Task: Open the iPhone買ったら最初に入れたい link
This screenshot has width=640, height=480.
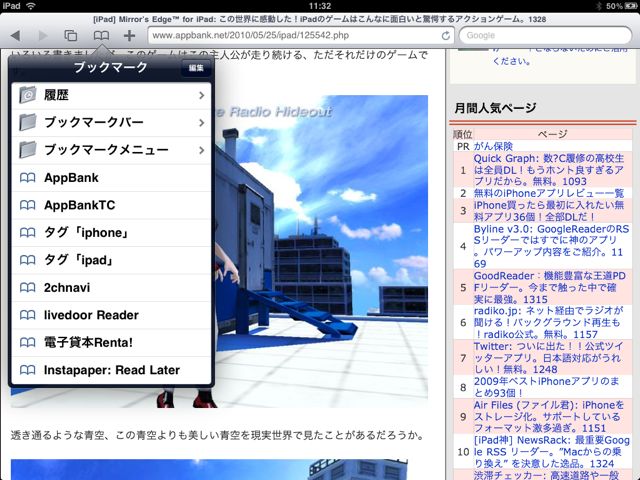Action: 549,211
